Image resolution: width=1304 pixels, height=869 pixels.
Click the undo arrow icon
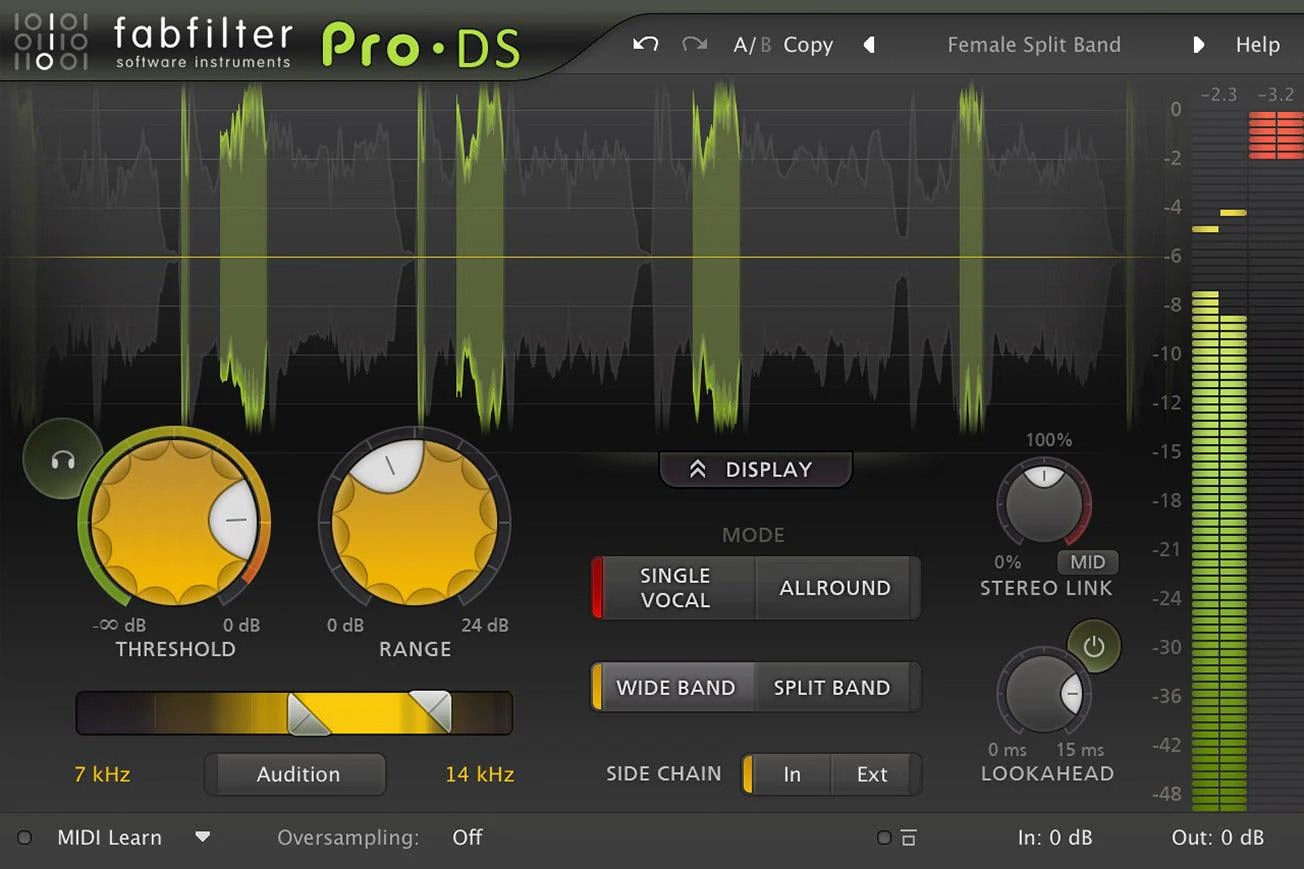tap(644, 44)
